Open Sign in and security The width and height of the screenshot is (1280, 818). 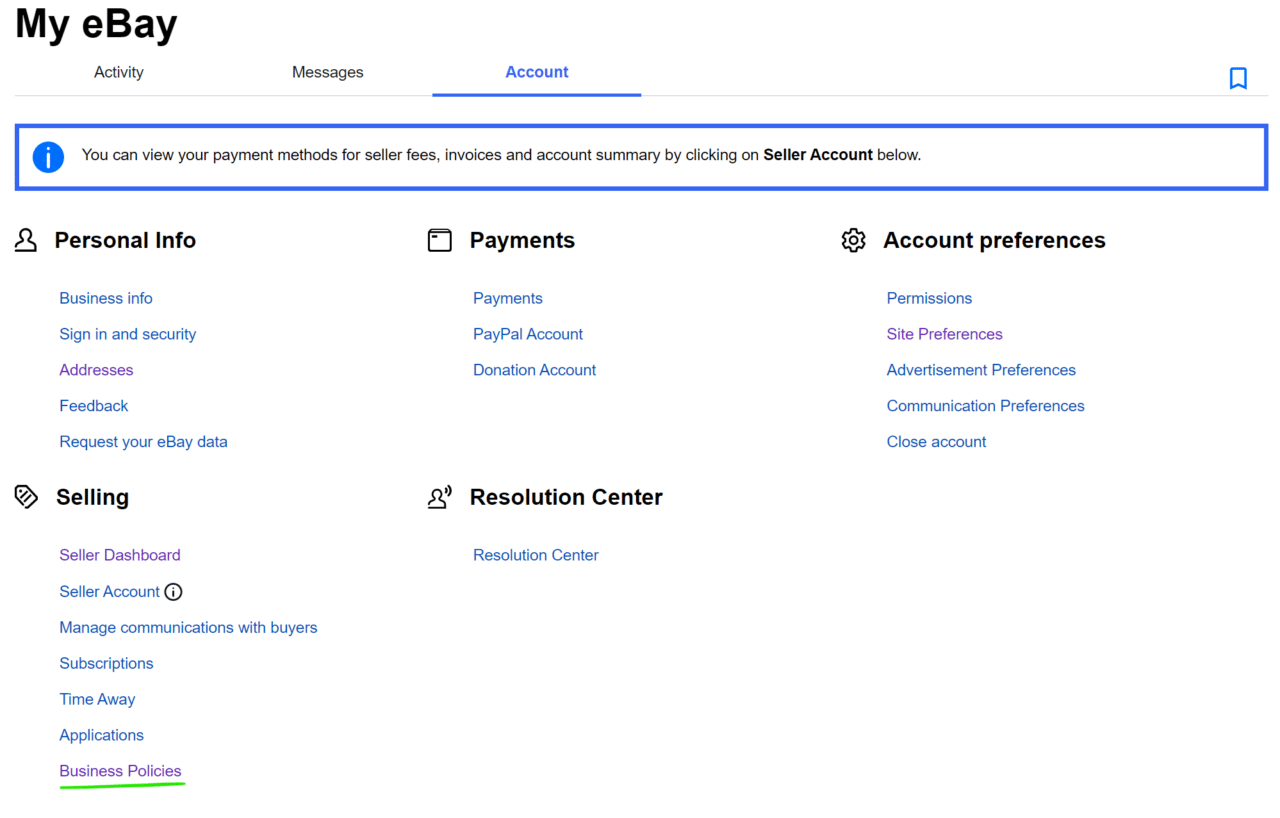click(127, 333)
